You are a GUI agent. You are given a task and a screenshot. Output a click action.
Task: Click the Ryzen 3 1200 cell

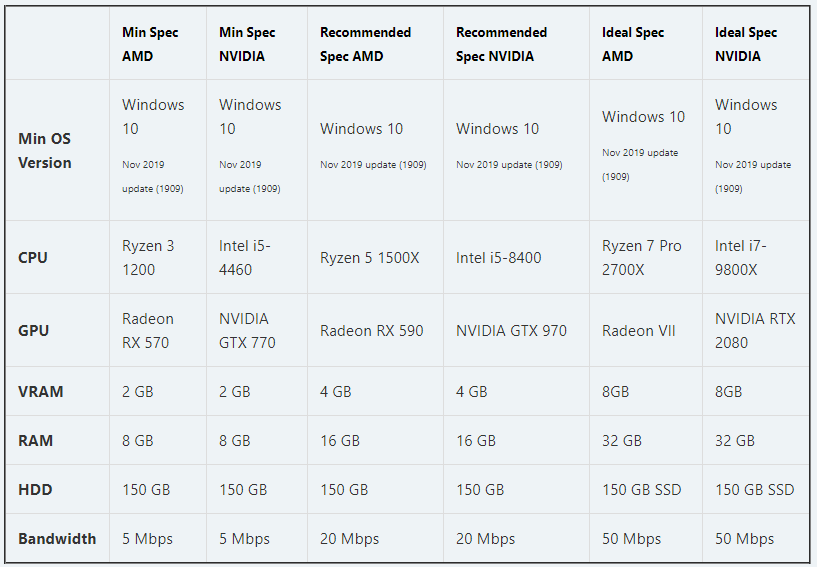point(148,257)
